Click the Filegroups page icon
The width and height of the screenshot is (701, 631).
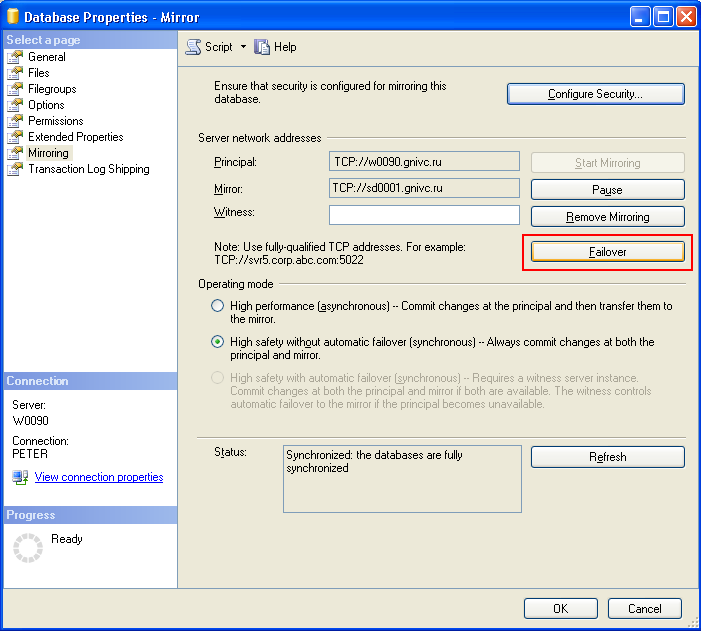click(15, 89)
